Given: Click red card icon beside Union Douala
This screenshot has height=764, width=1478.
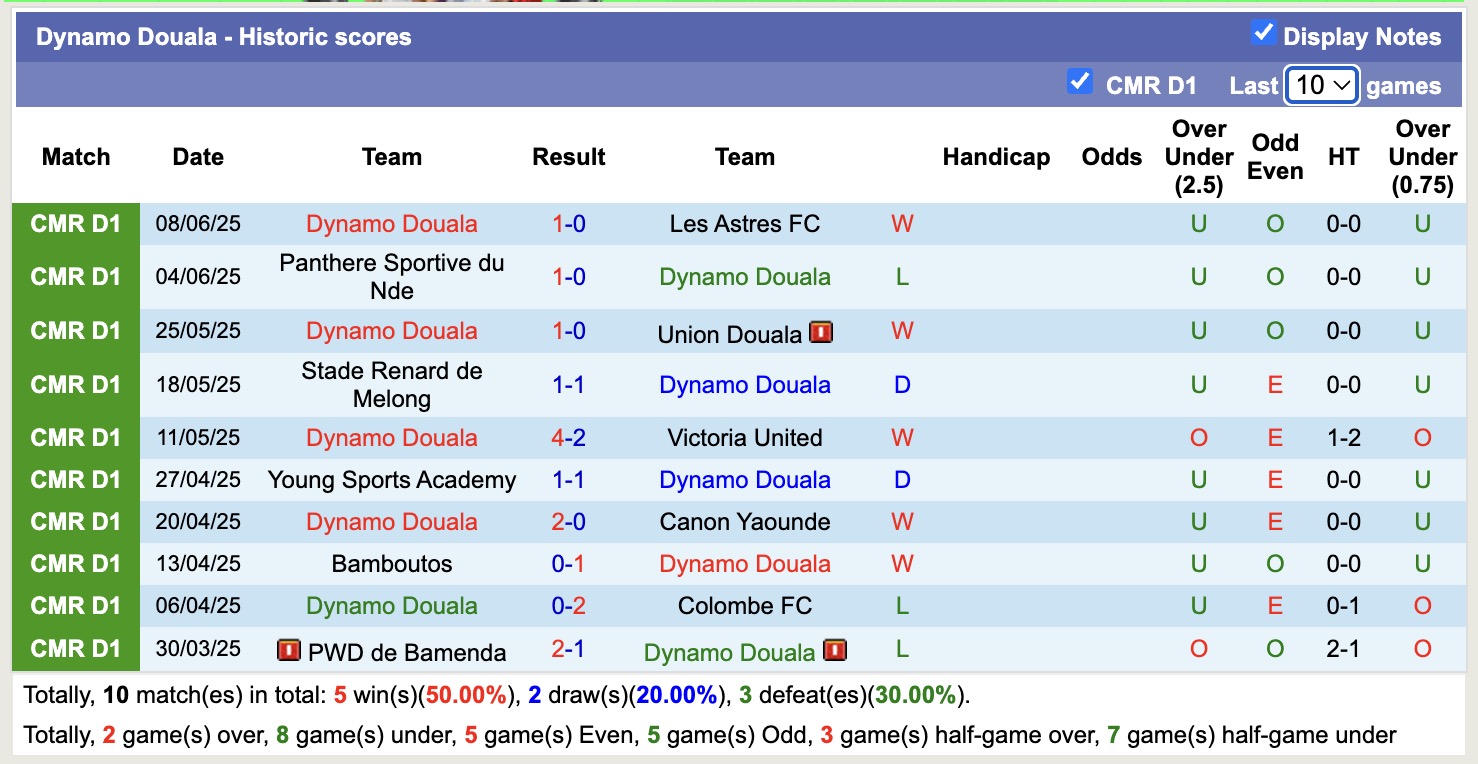Looking at the screenshot, I should click(x=821, y=332).
